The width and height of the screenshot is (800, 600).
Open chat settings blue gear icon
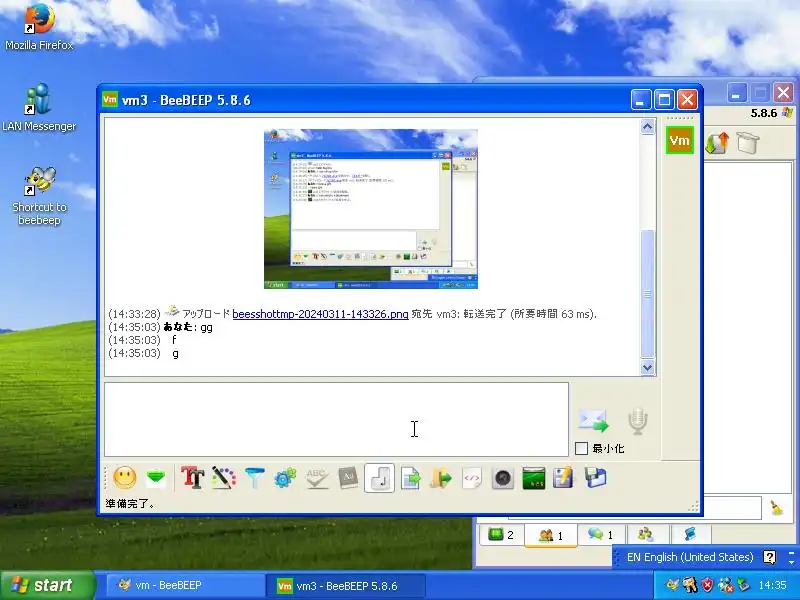(285, 478)
